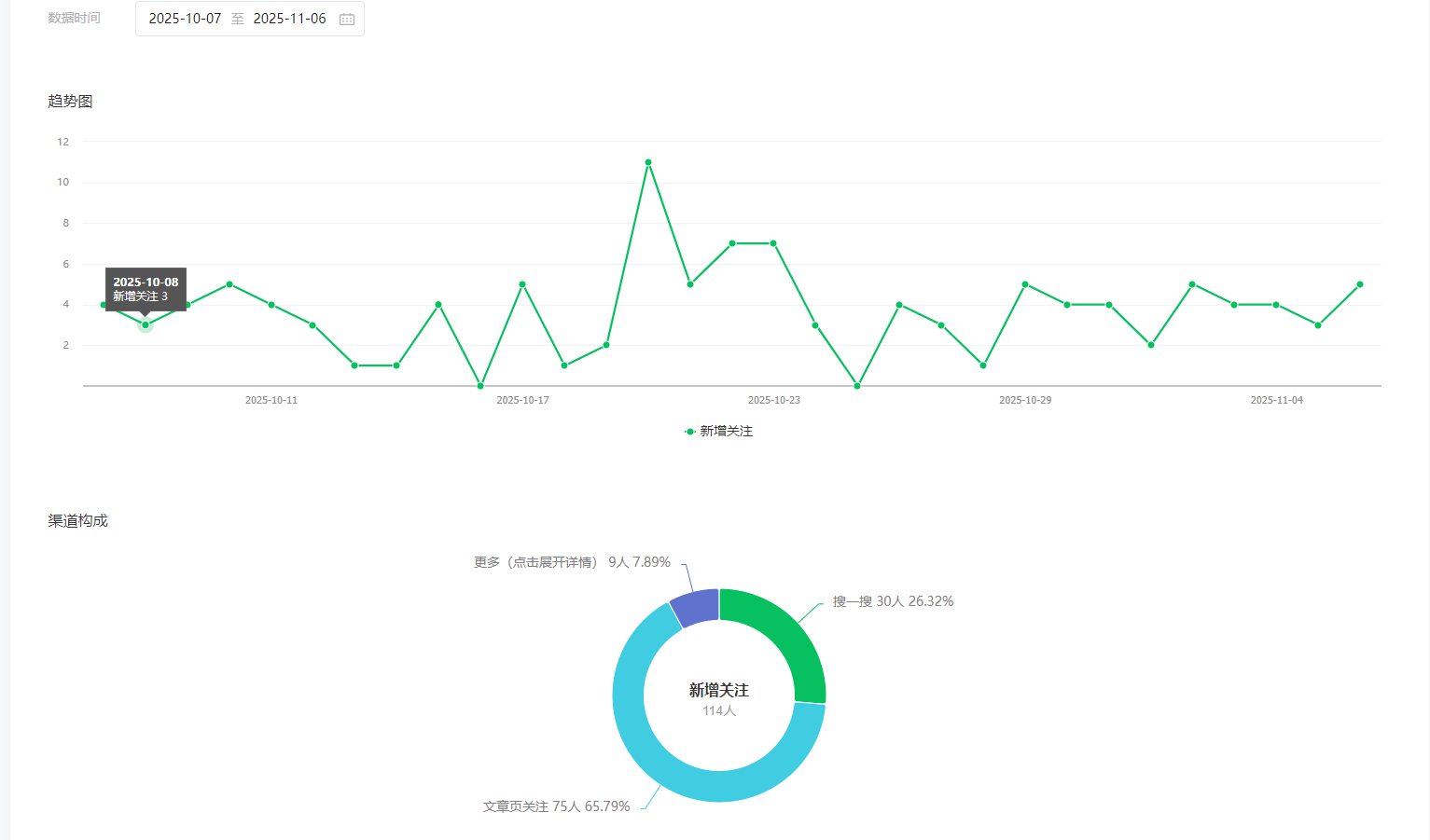Image resolution: width=1430 pixels, height=840 pixels.
Task: Click the purple 更多 donut segment
Action: [x=696, y=607]
